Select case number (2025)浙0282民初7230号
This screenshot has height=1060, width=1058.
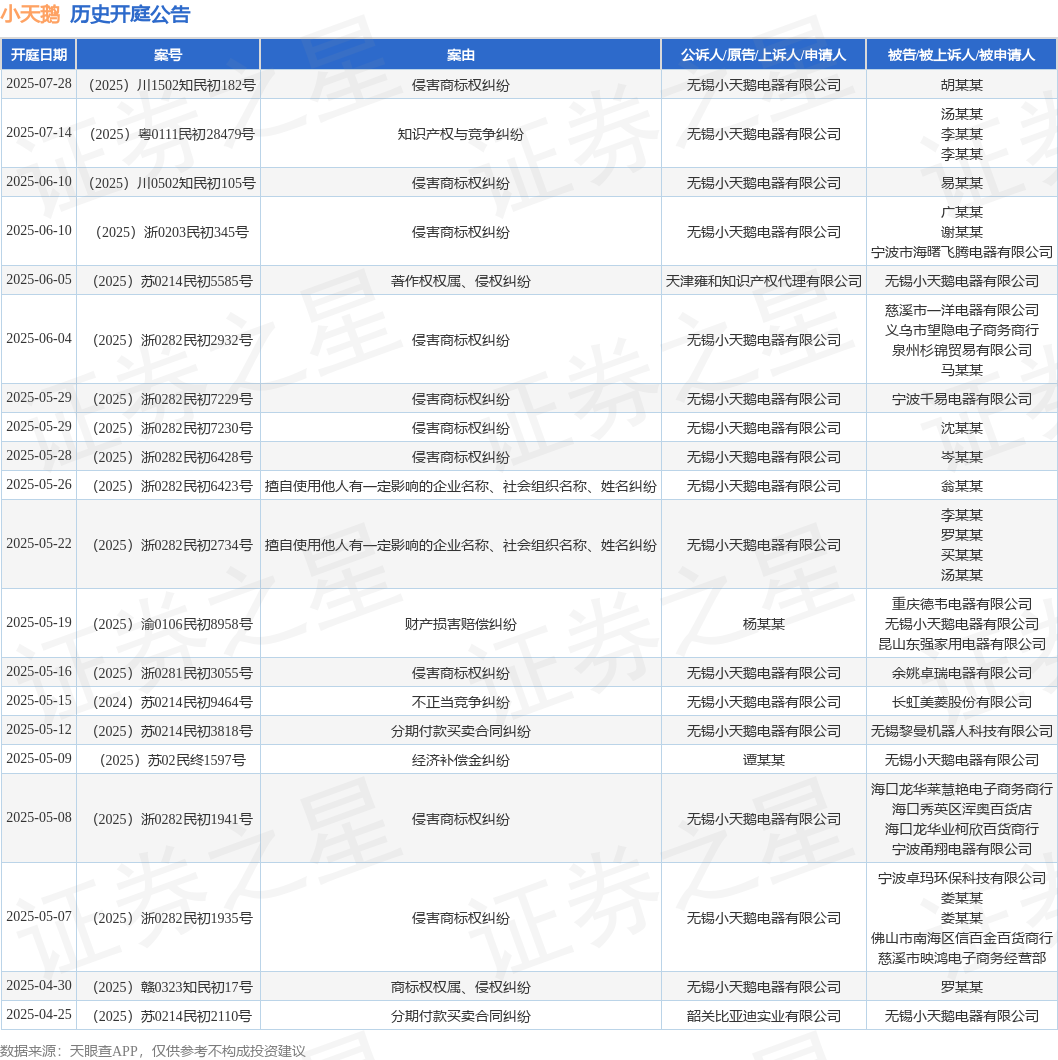point(172,429)
